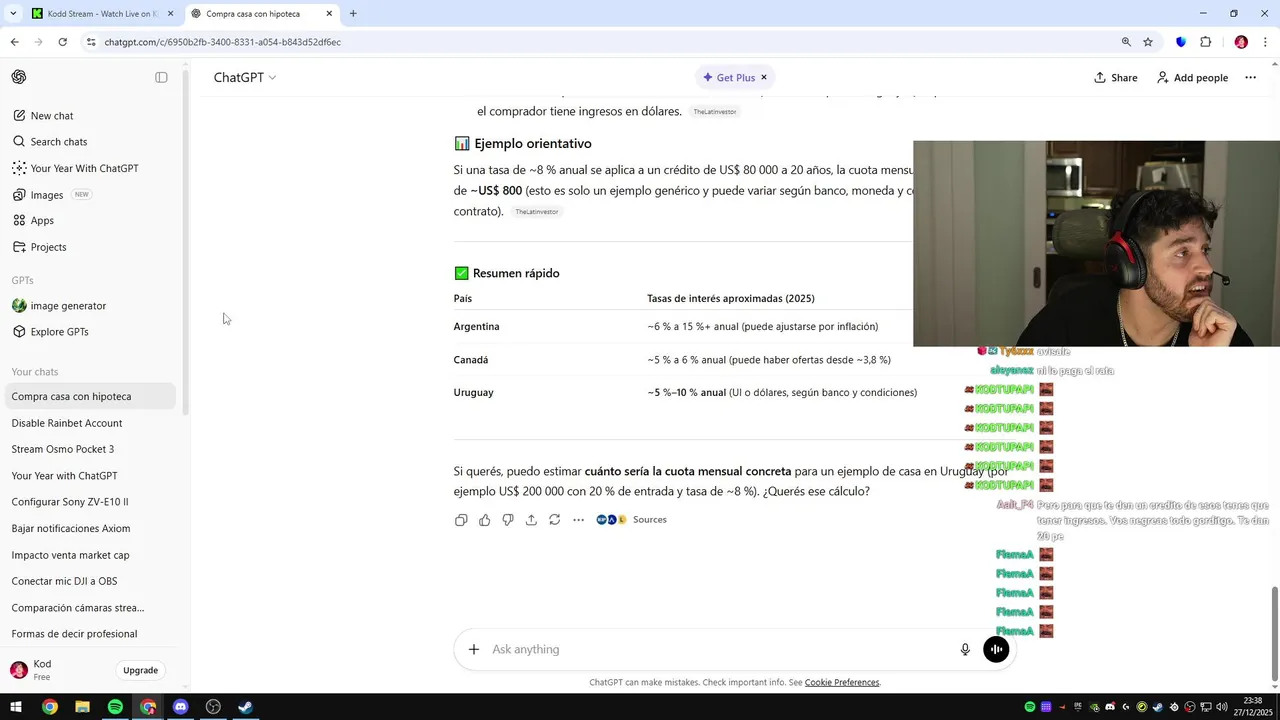Open the browser tab search dropdown

click(x=13, y=14)
